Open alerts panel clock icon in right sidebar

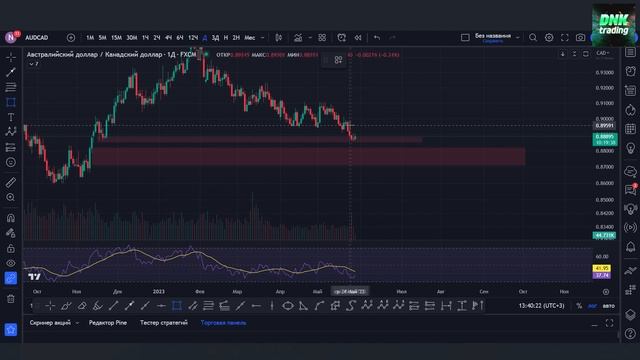tap(631, 71)
